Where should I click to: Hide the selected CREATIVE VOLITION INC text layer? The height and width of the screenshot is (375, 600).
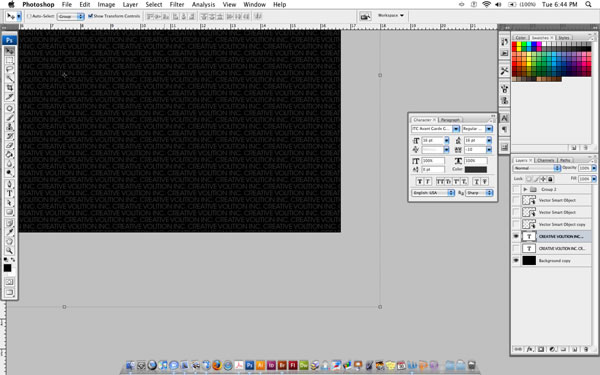(x=516, y=236)
